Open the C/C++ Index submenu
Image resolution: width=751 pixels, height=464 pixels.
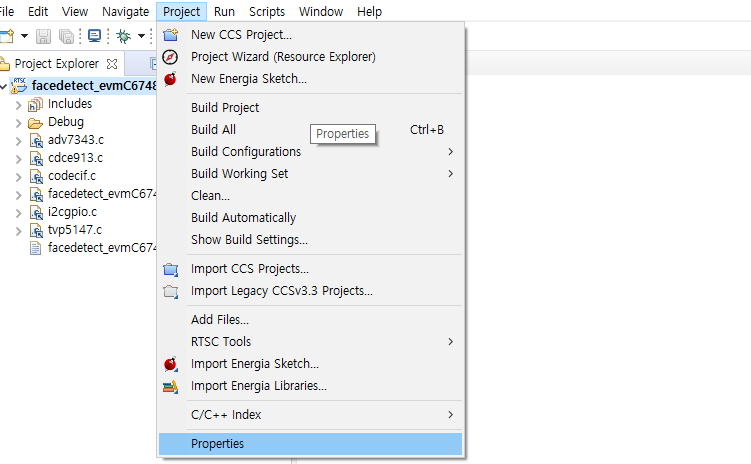[310, 415]
